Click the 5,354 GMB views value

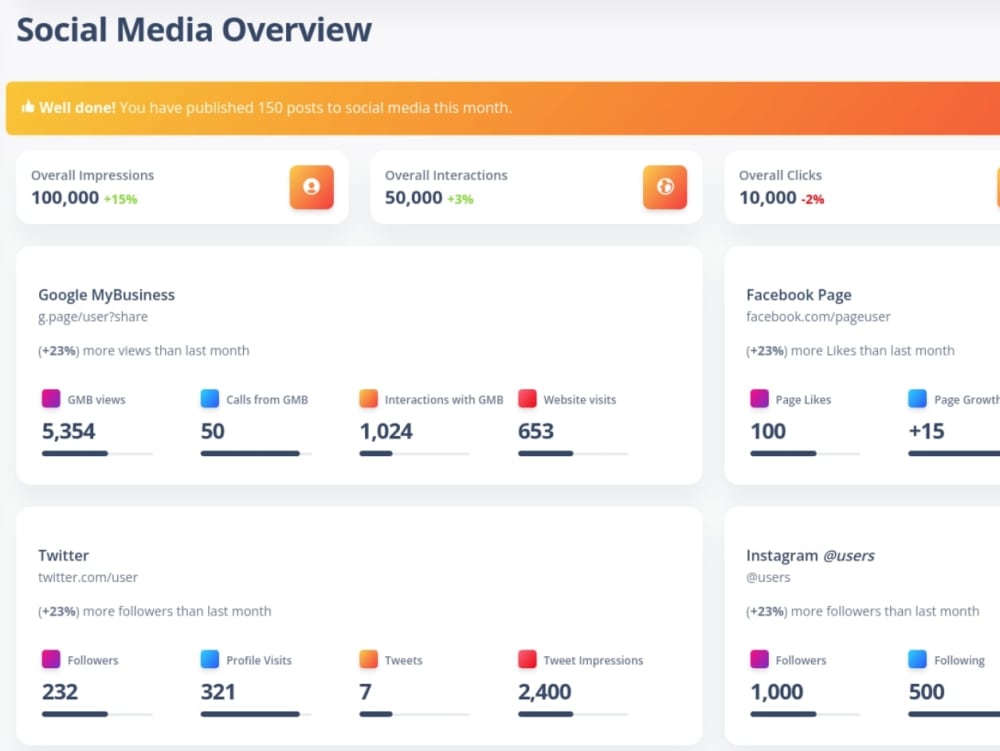point(68,432)
